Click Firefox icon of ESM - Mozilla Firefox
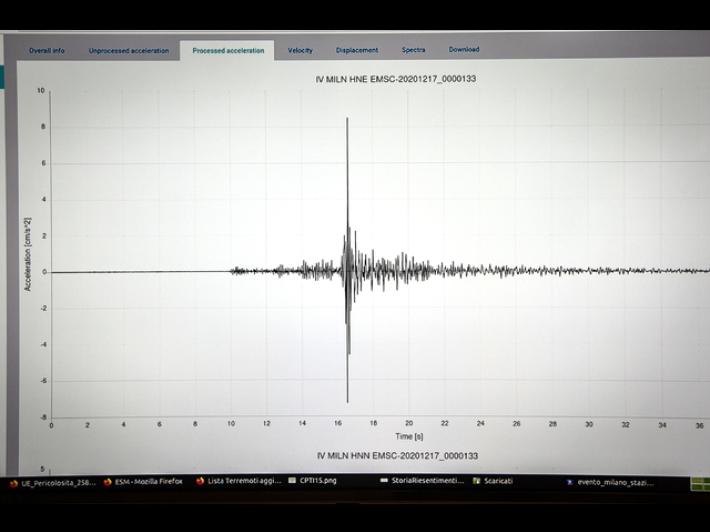 point(107,482)
